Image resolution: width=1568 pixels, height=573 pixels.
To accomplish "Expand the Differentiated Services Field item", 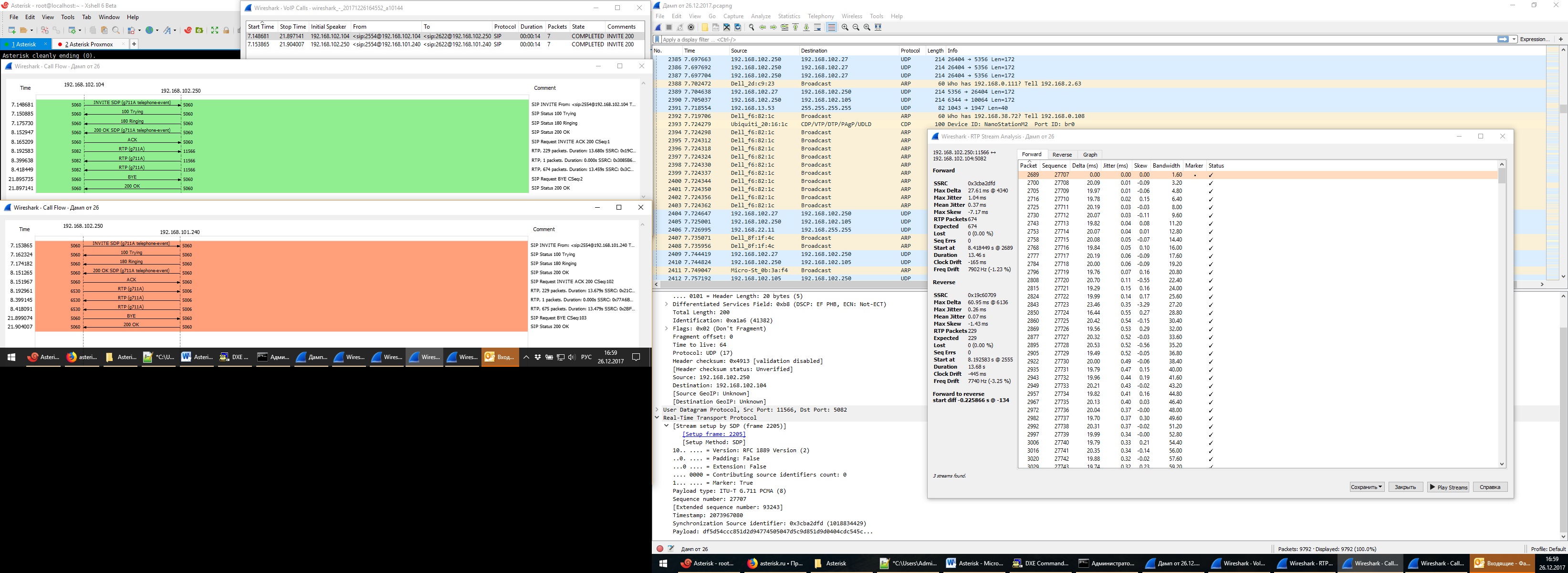I will point(667,304).
